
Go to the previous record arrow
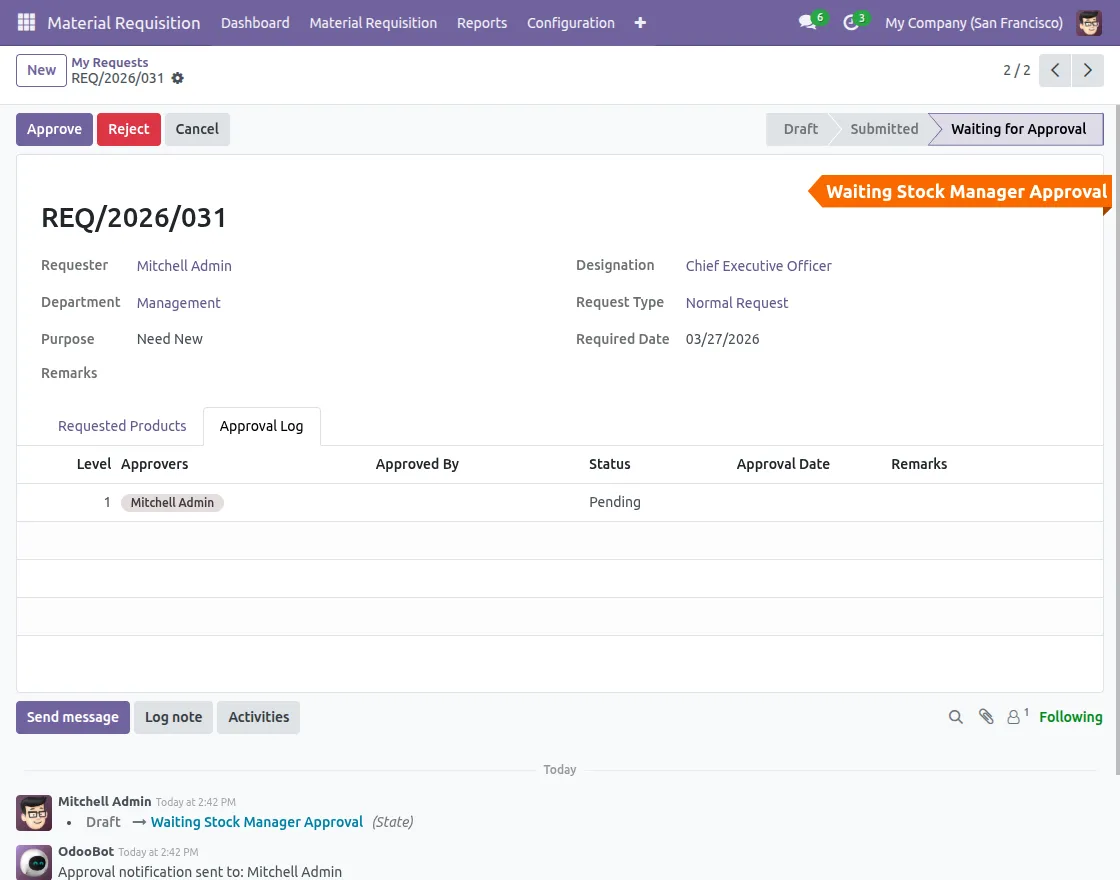(1055, 70)
